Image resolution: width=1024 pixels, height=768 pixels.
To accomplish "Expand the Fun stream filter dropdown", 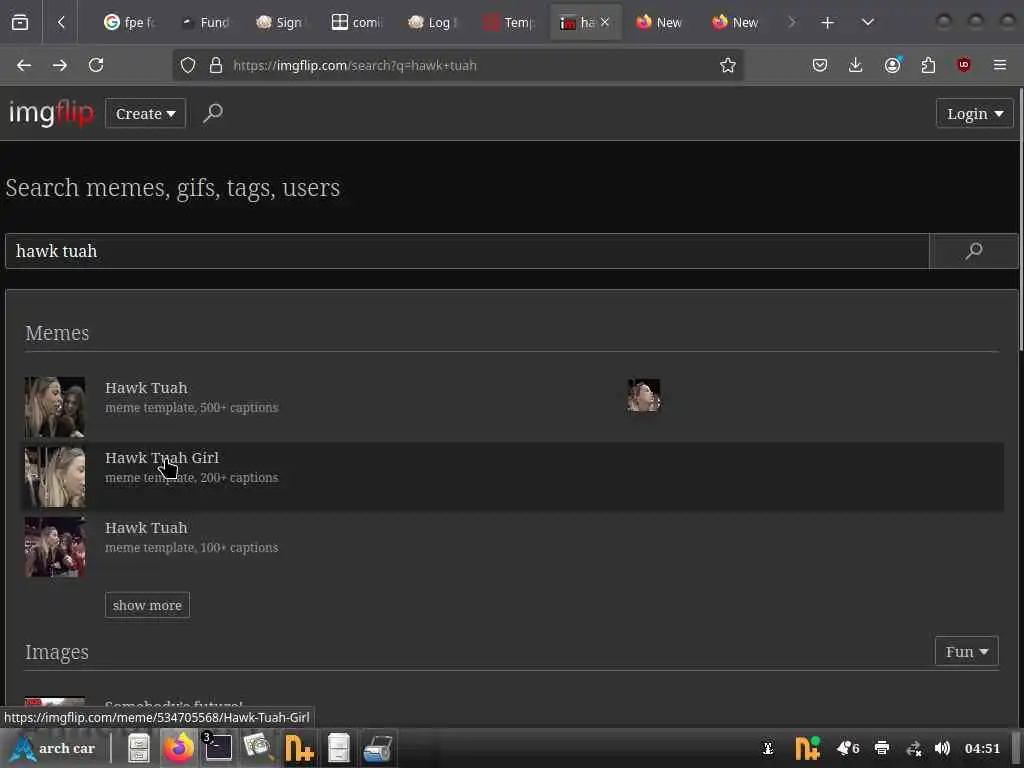I will point(967,652).
